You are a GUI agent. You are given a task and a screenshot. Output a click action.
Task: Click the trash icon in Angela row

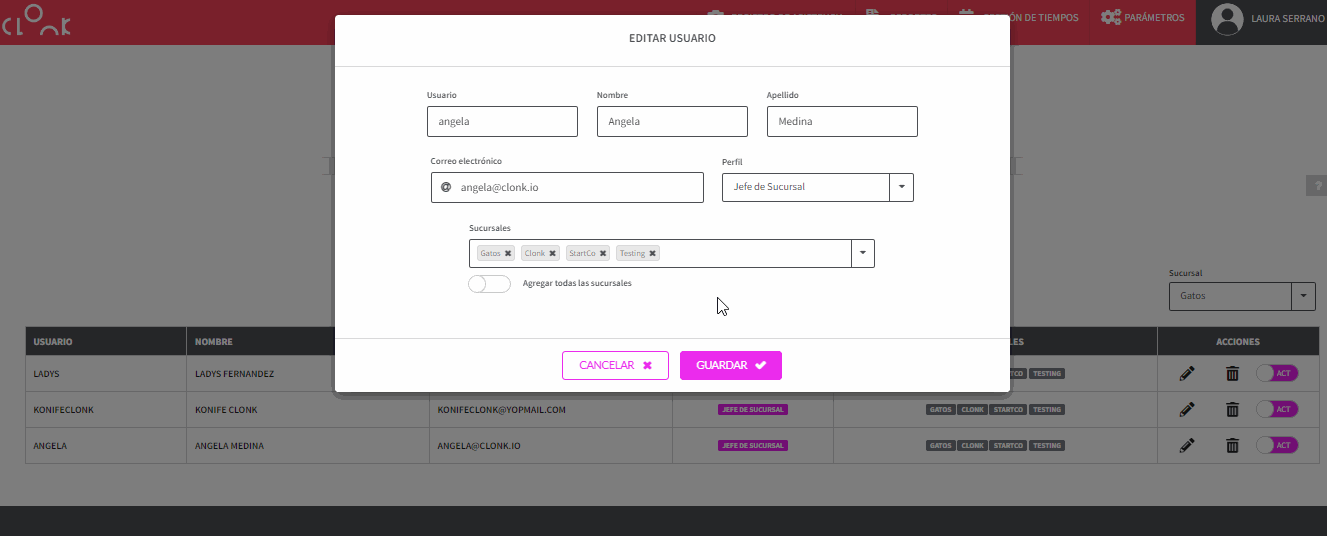coord(1232,445)
